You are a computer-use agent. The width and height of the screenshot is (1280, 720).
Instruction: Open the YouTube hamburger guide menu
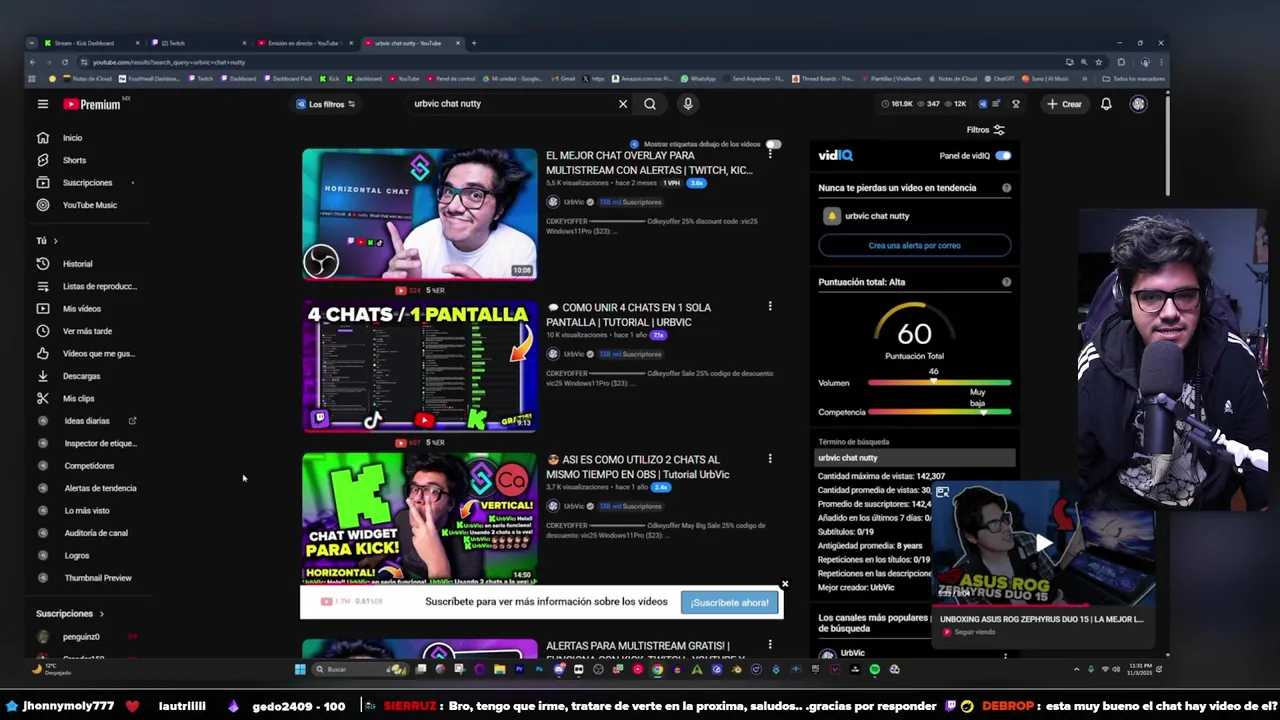point(43,104)
